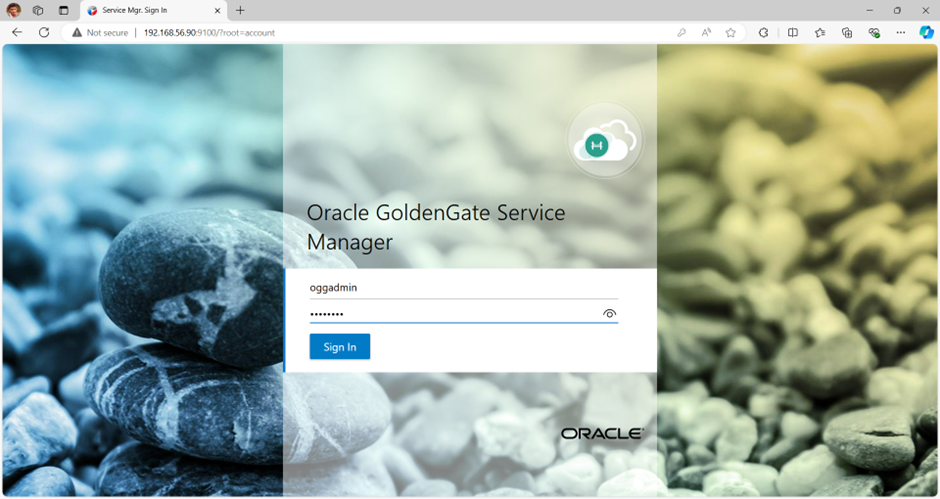
Task: Open Browser essentials heart icon
Action: coord(874,33)
